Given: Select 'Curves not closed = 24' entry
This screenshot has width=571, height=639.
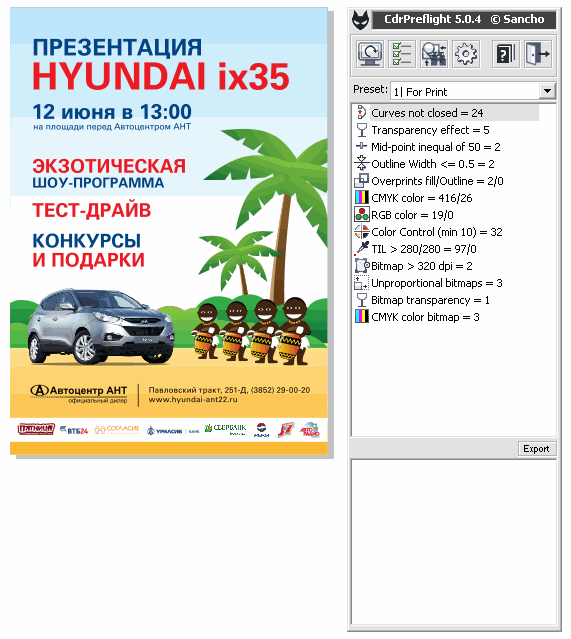Looking at the screenshot, I should pyautogui.click(x=427, y=113).
